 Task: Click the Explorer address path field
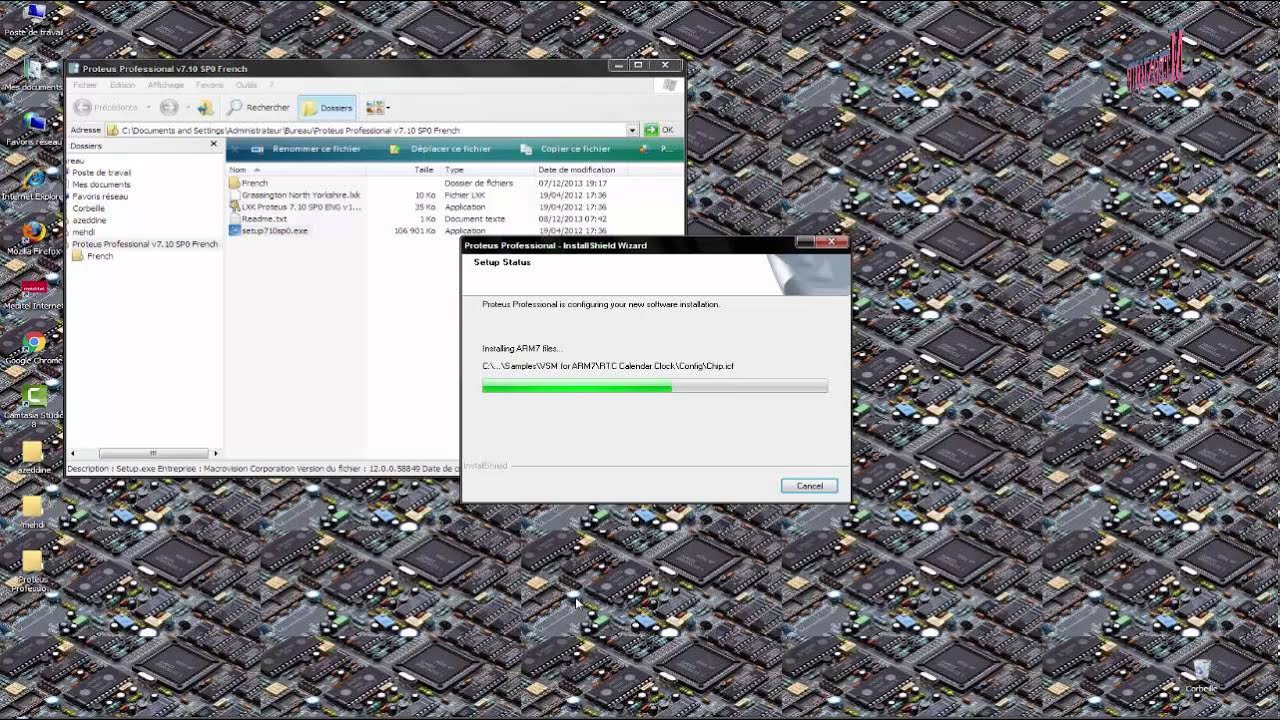coord(365,130)
